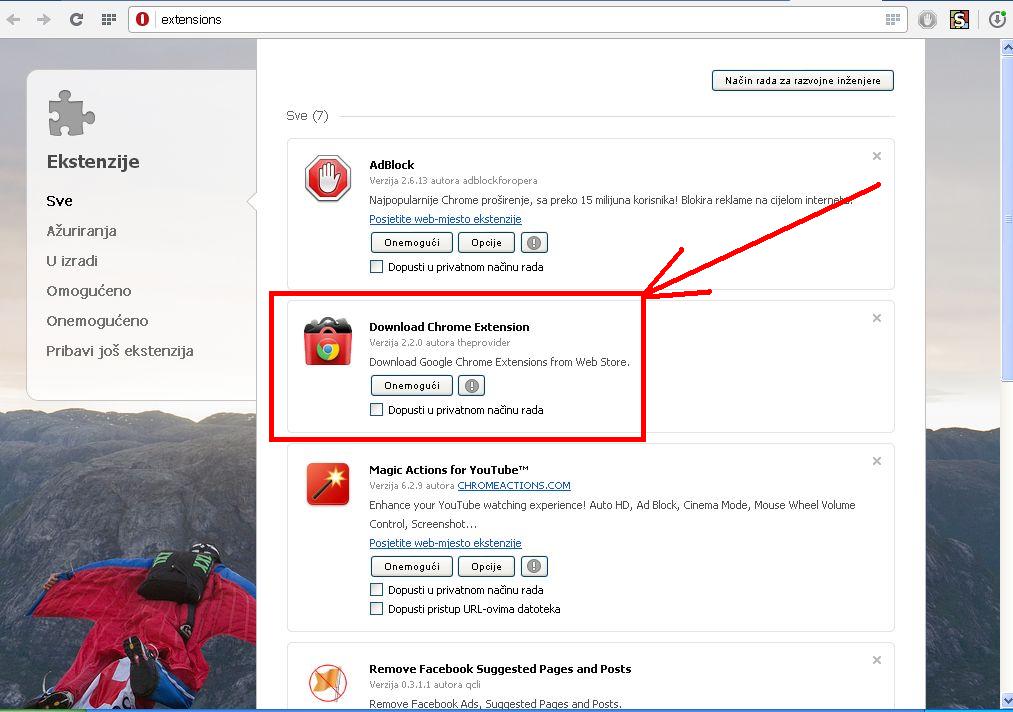Allow Magic Actions in private mode checkbox
Viewport: 1013px width, 712px height.
[x=376, y=589]
